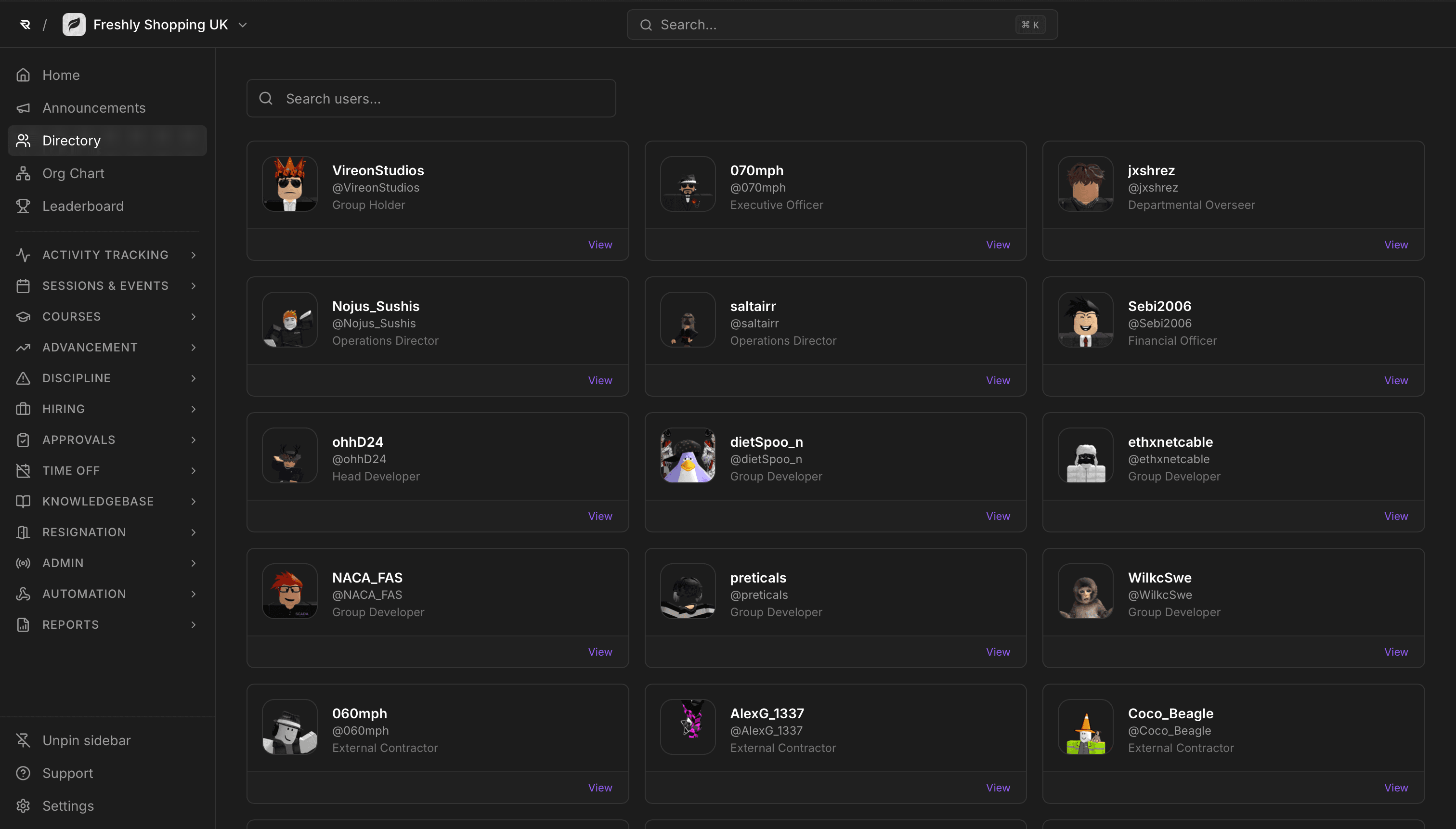Click the app logo in the top-left corner

point(25,25)
